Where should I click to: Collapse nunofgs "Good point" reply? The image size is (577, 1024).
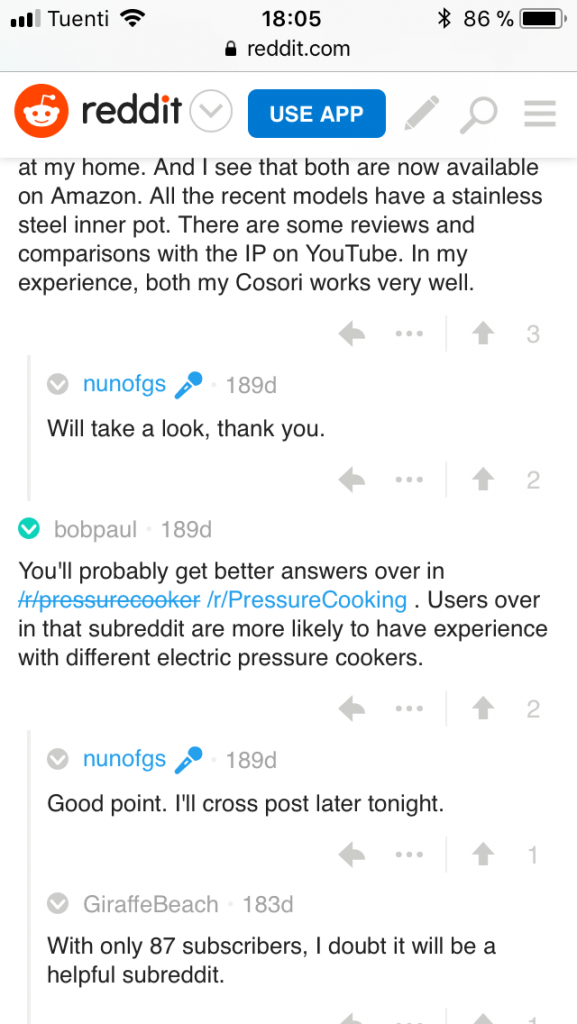click(58, 760)
